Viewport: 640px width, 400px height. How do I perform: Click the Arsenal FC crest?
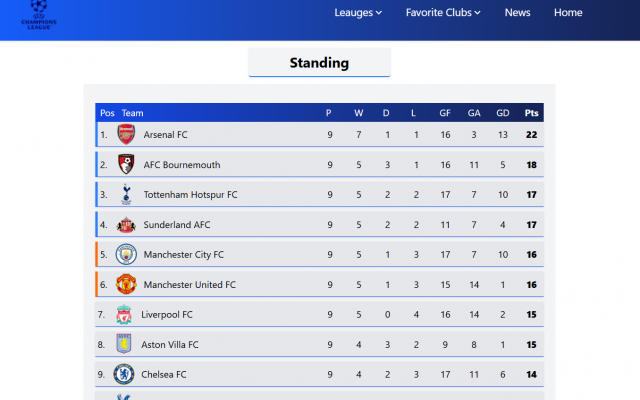(x=126, y=135)
